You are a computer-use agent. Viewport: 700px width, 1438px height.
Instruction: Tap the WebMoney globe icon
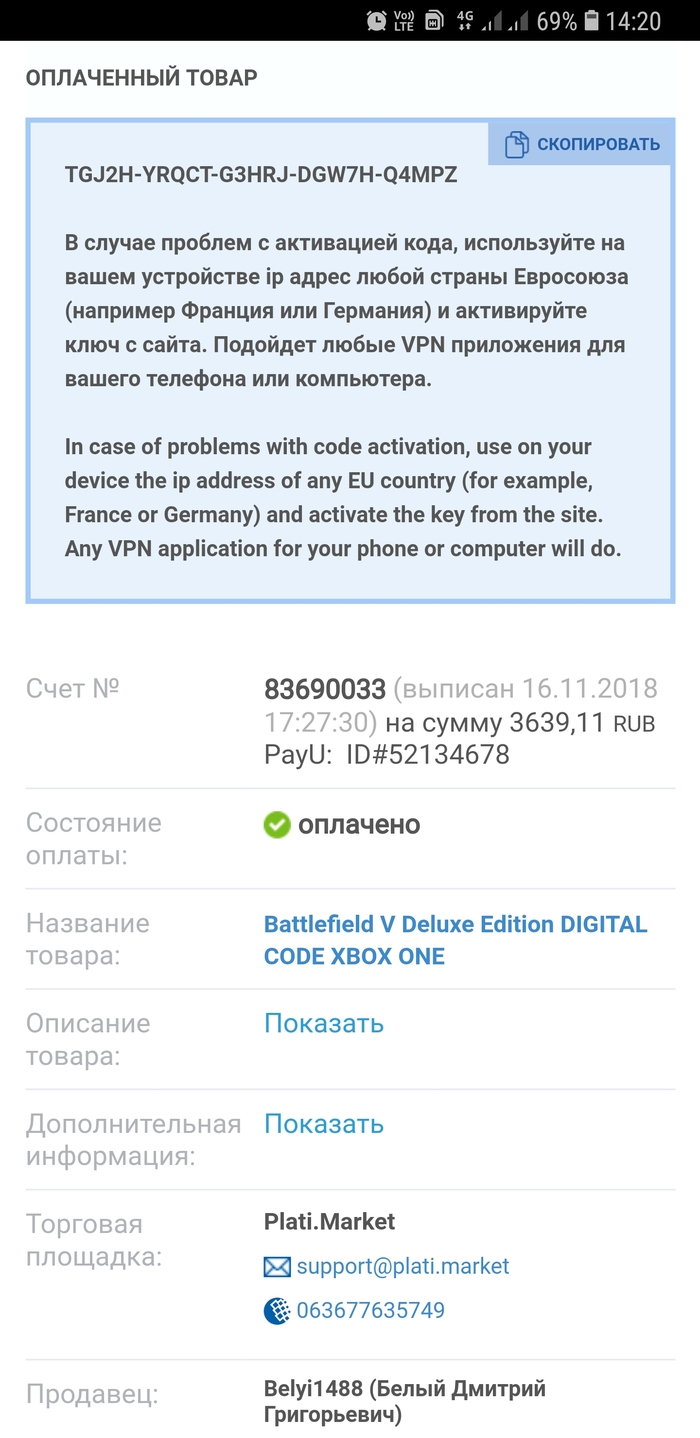[277, 1311]
